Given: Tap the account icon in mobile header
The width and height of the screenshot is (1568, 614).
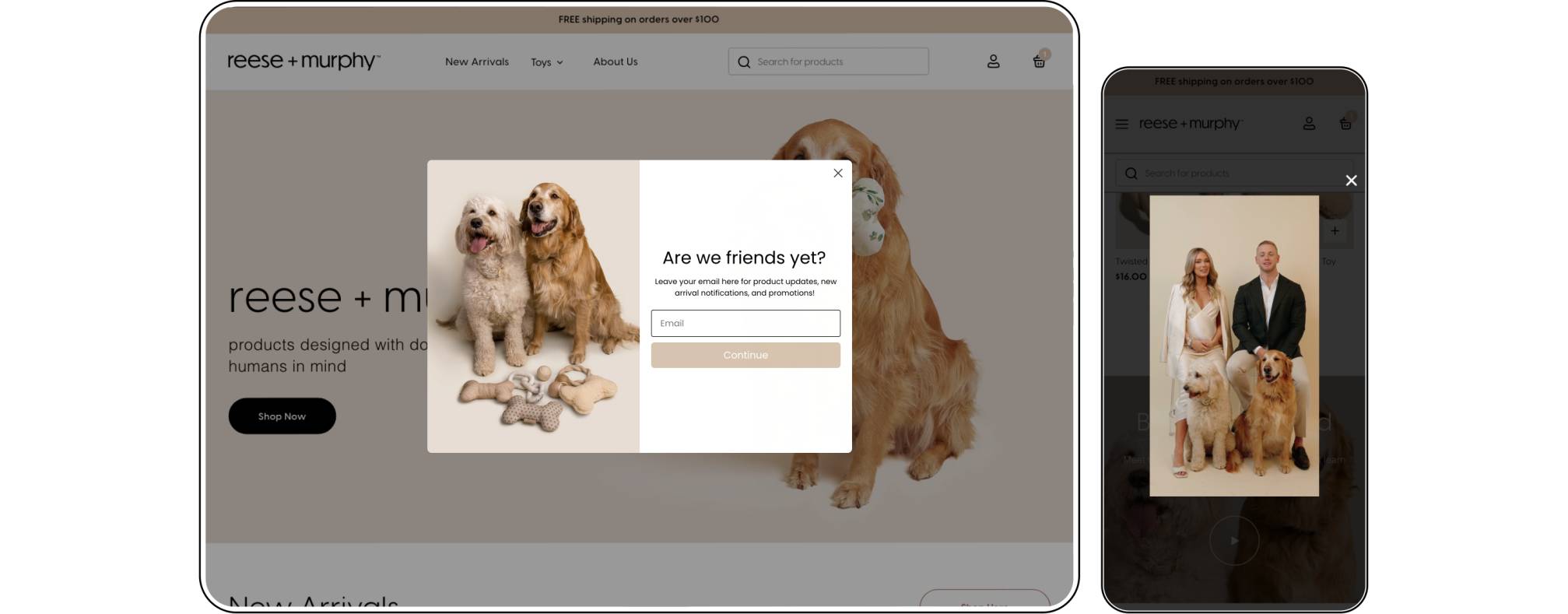Looking at the screenshot, I should click(x=1309, y=124).
